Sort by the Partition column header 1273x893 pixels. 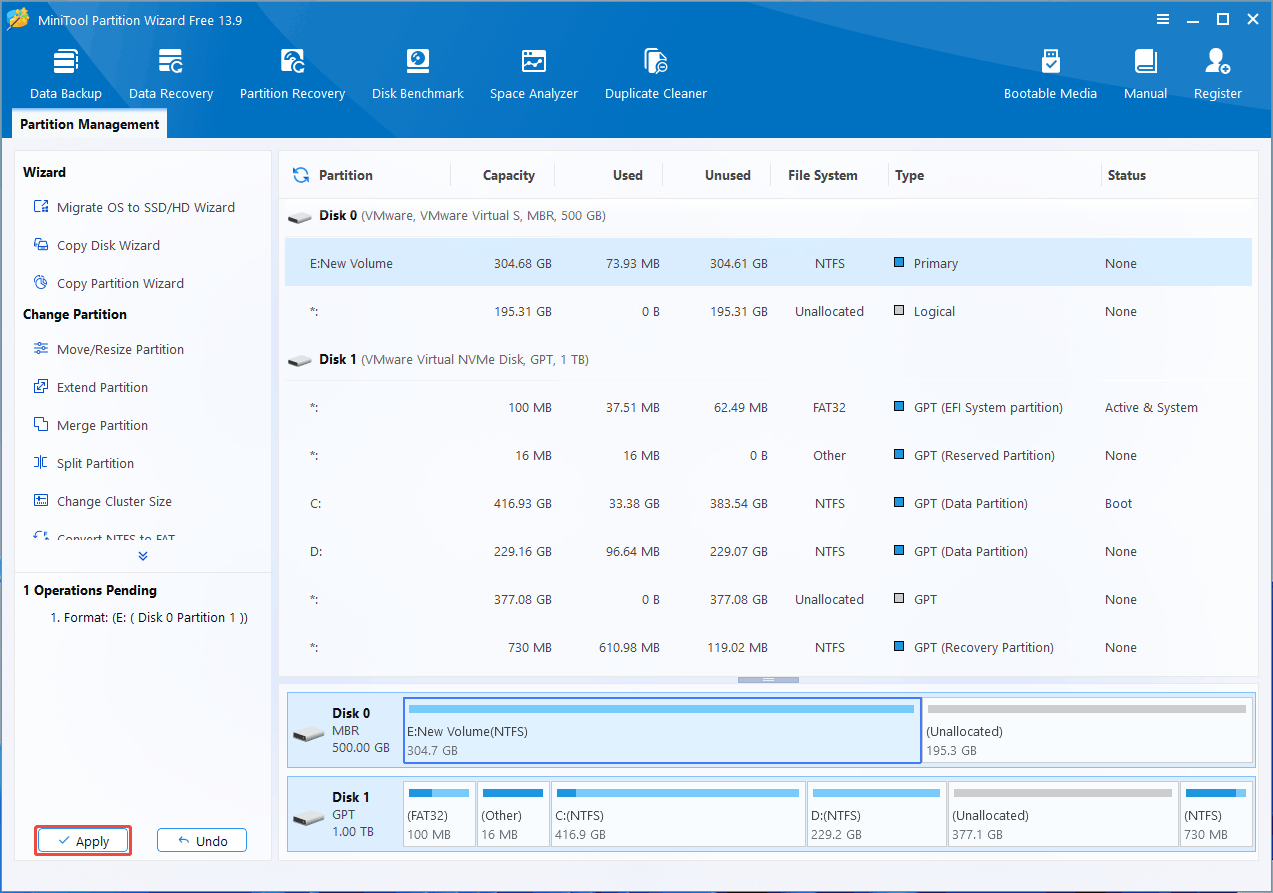tap(346, 175)
